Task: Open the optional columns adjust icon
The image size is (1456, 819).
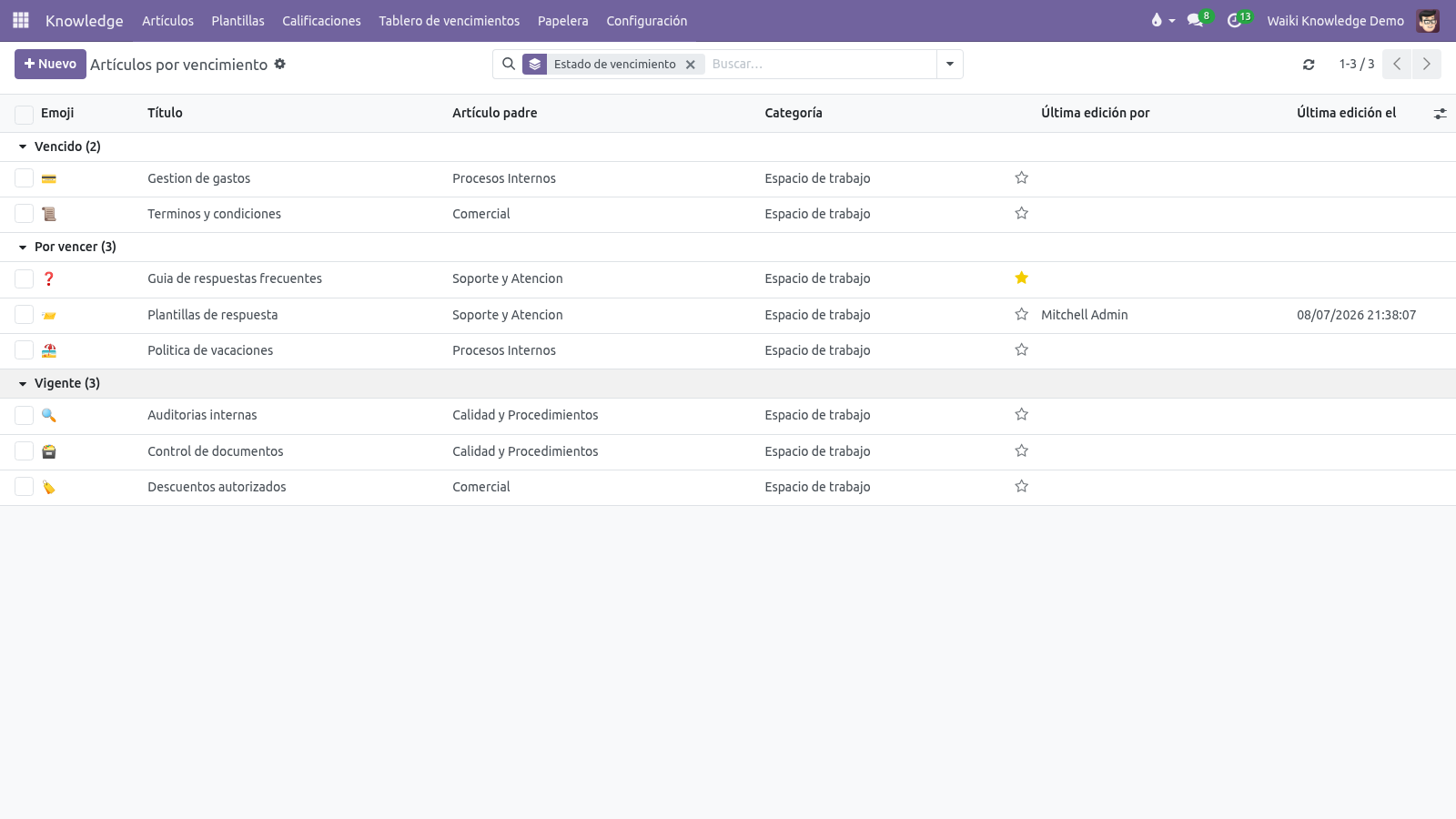Action: (x=1440, y=114)
